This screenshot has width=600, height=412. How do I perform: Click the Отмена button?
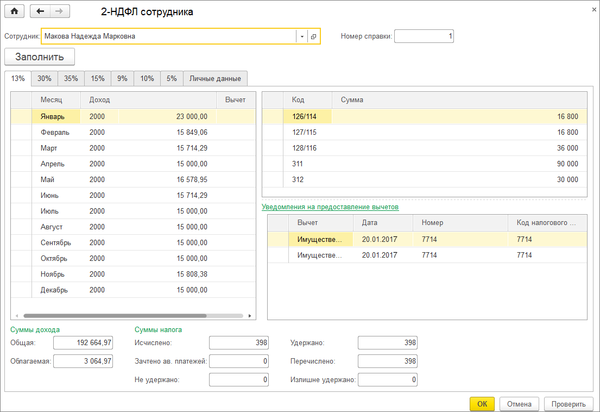click(519, 404)
